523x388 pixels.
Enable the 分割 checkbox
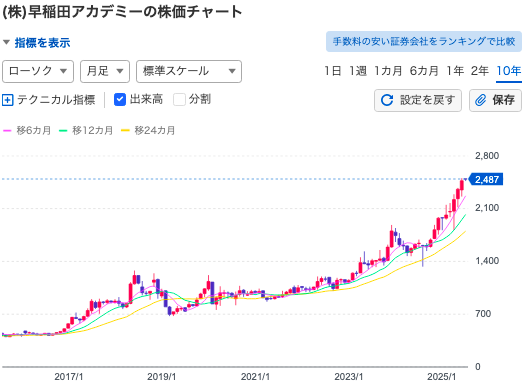(179, 99)
